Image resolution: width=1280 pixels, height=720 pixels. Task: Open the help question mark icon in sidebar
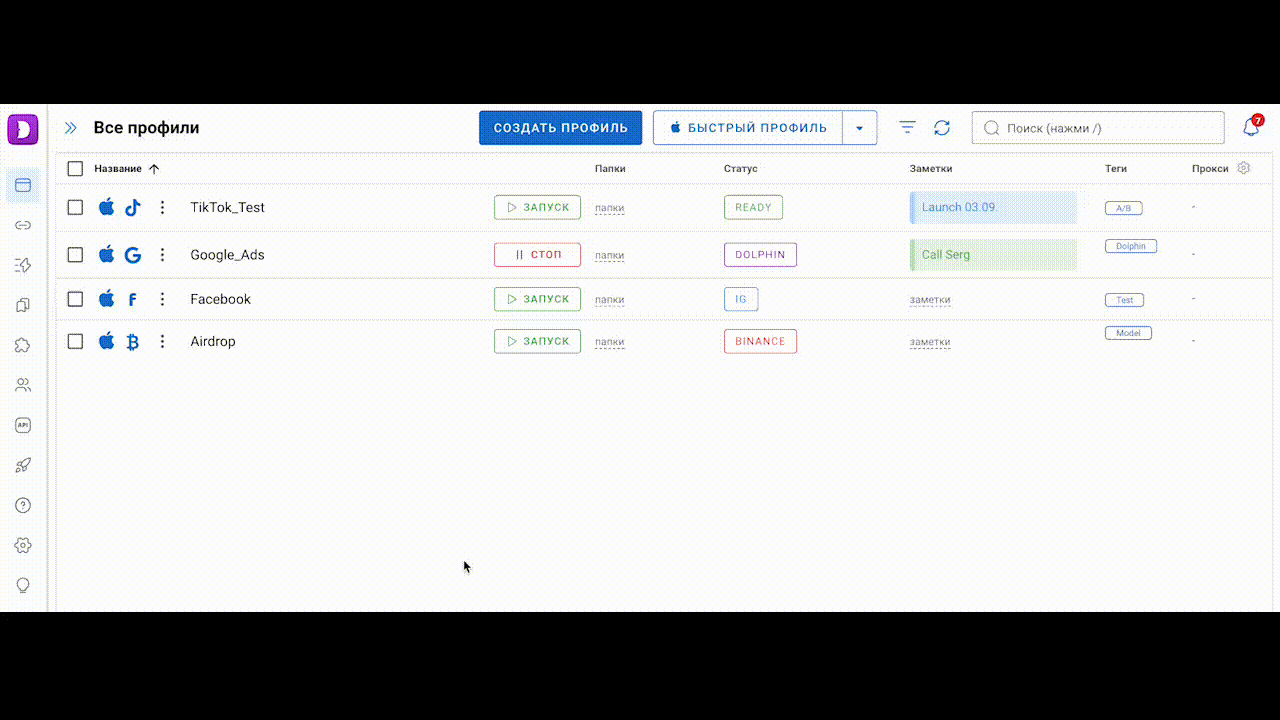coord(23,505)
